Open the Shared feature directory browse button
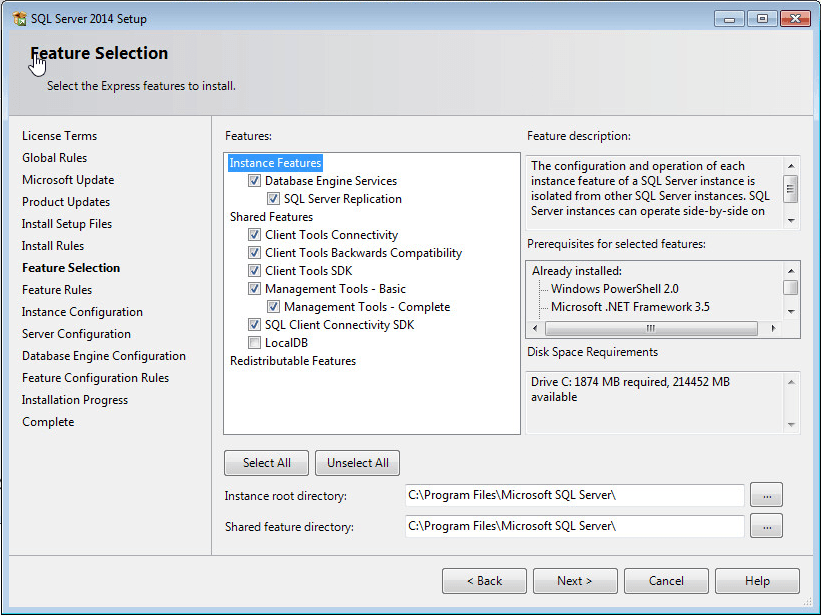The height and width of the screenshot is (616, 821). (766, 525)
